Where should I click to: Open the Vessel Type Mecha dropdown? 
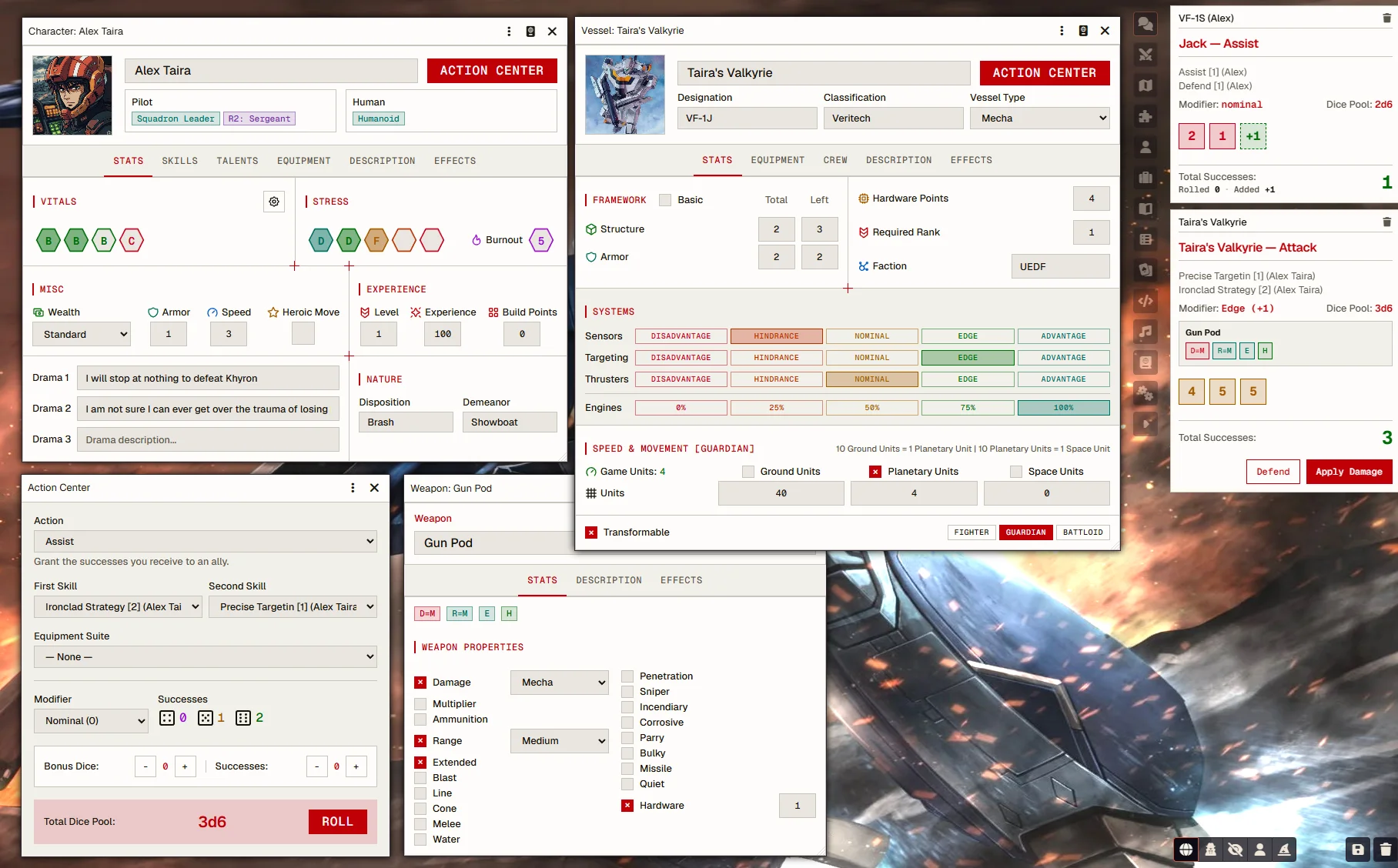(1040, 119)
